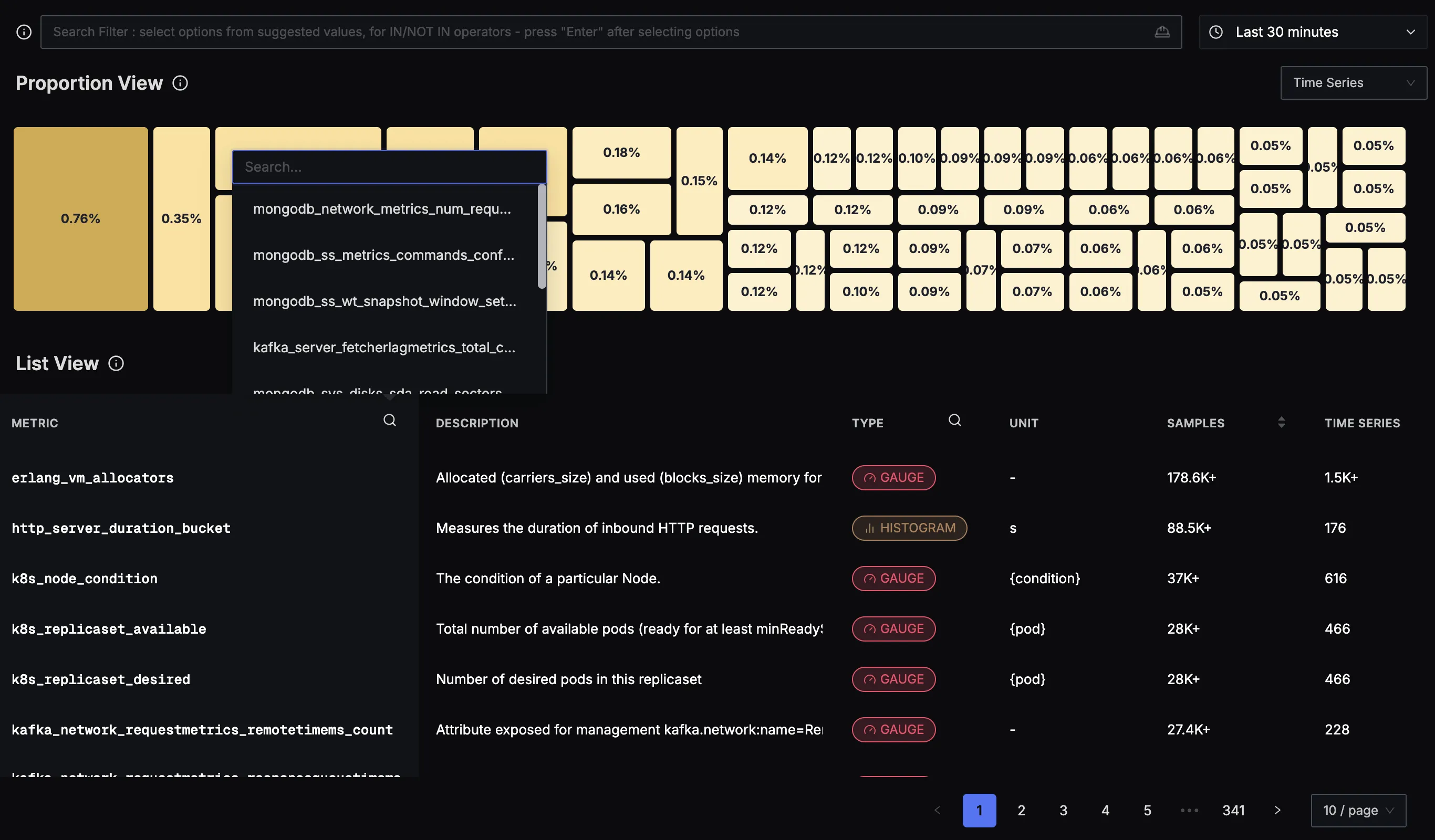
Task: Select mongodb_ss_metrics_commands_conf... option
Action: click(x=384, y=255)
